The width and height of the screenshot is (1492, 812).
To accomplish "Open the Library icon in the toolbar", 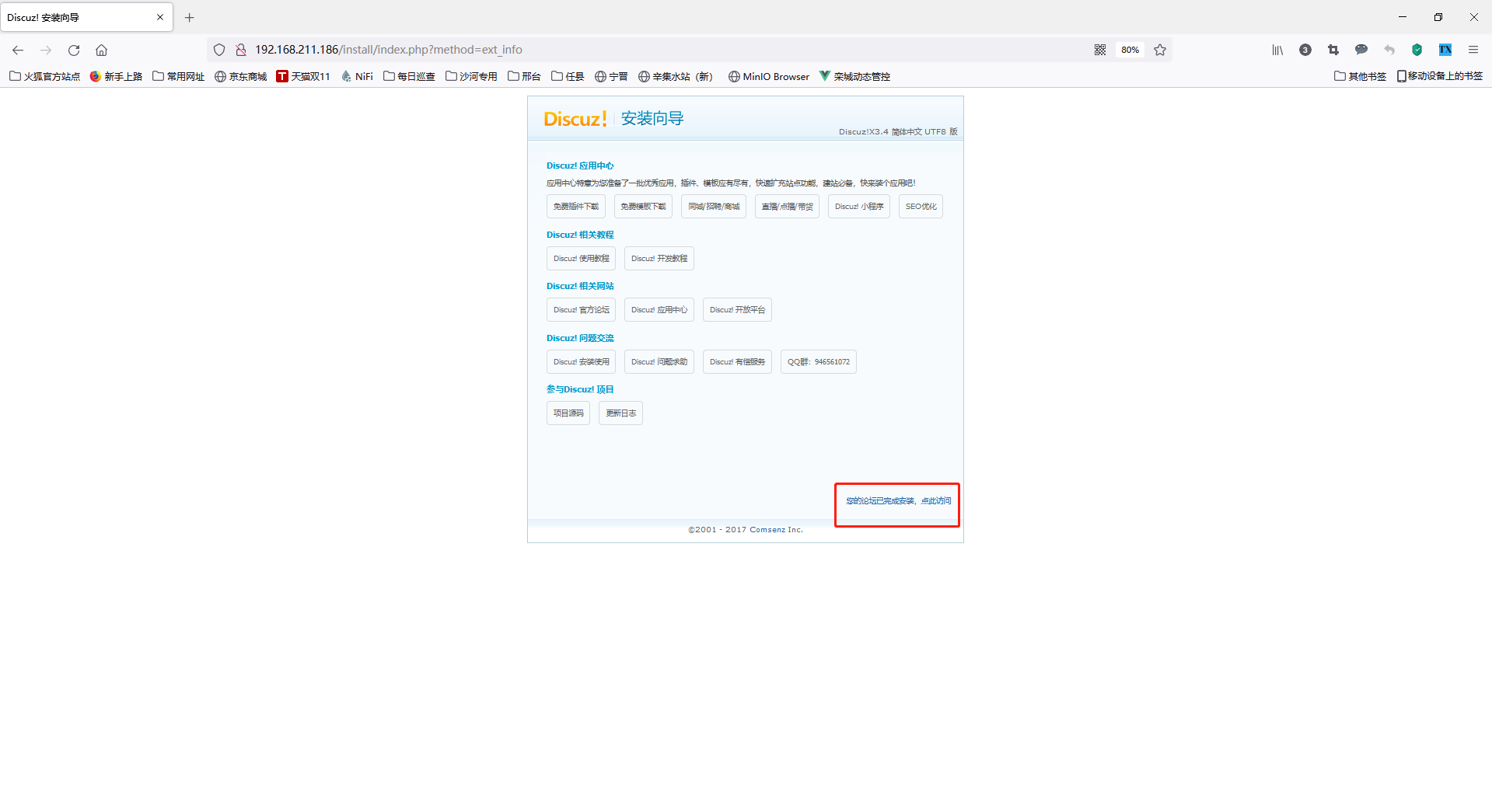I will [1277, 50].
